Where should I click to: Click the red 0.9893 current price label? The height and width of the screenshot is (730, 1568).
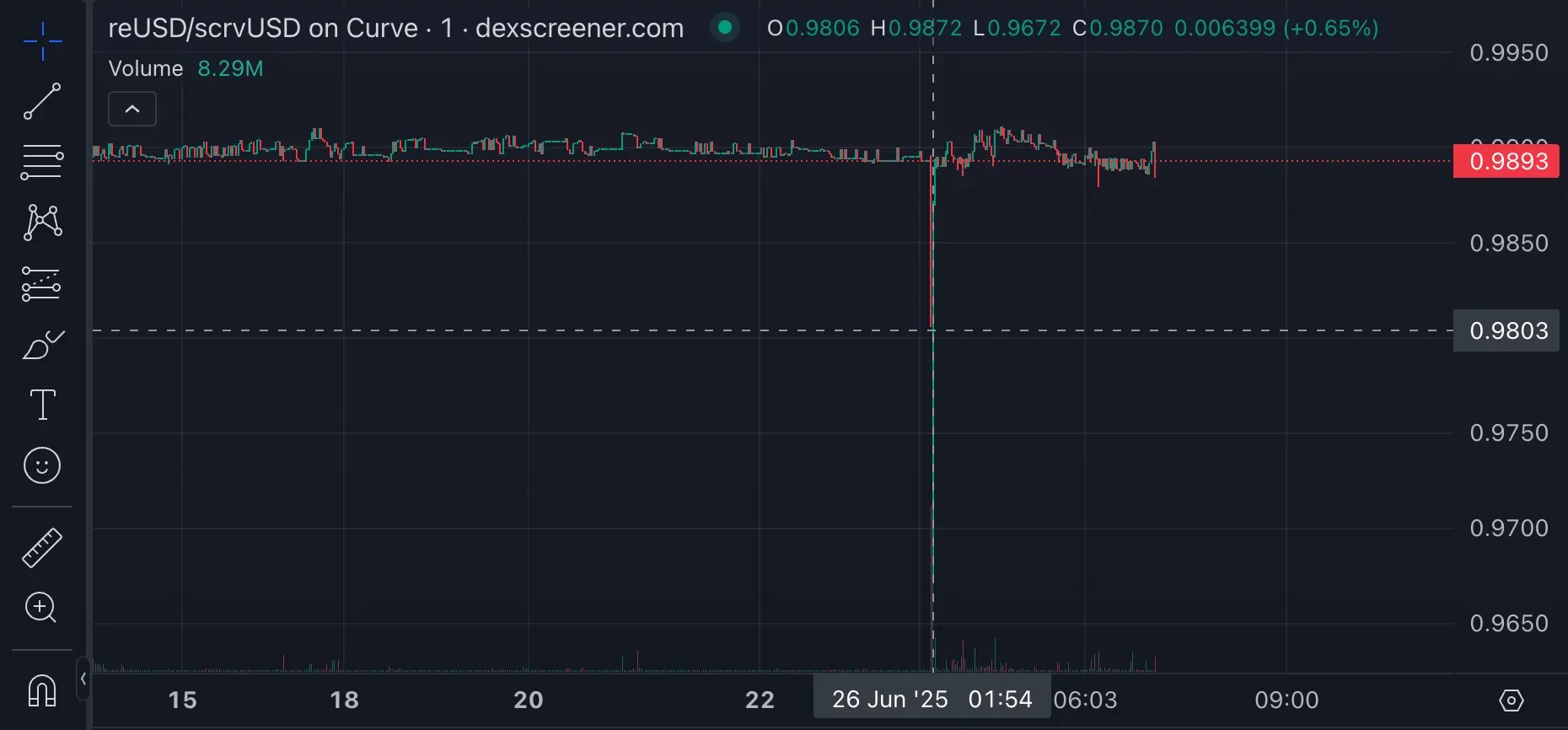point(1506,161)
